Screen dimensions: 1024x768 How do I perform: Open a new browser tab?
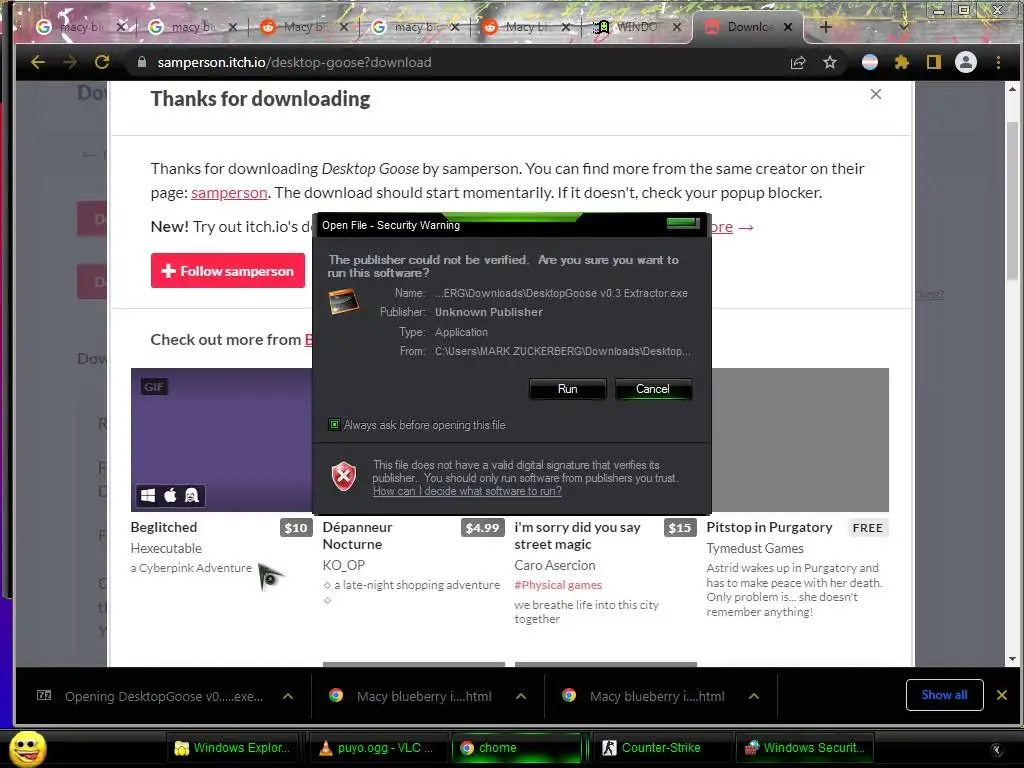(825, 27)
